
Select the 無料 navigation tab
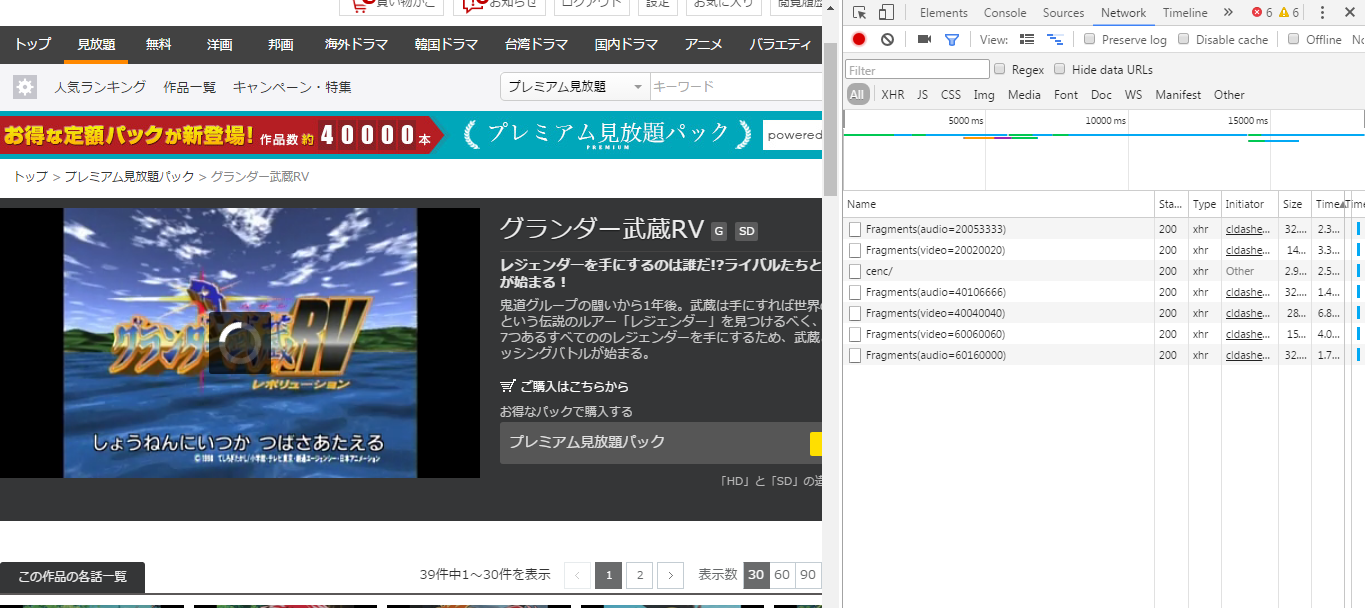pyautogui.click(x=158, y=45)
